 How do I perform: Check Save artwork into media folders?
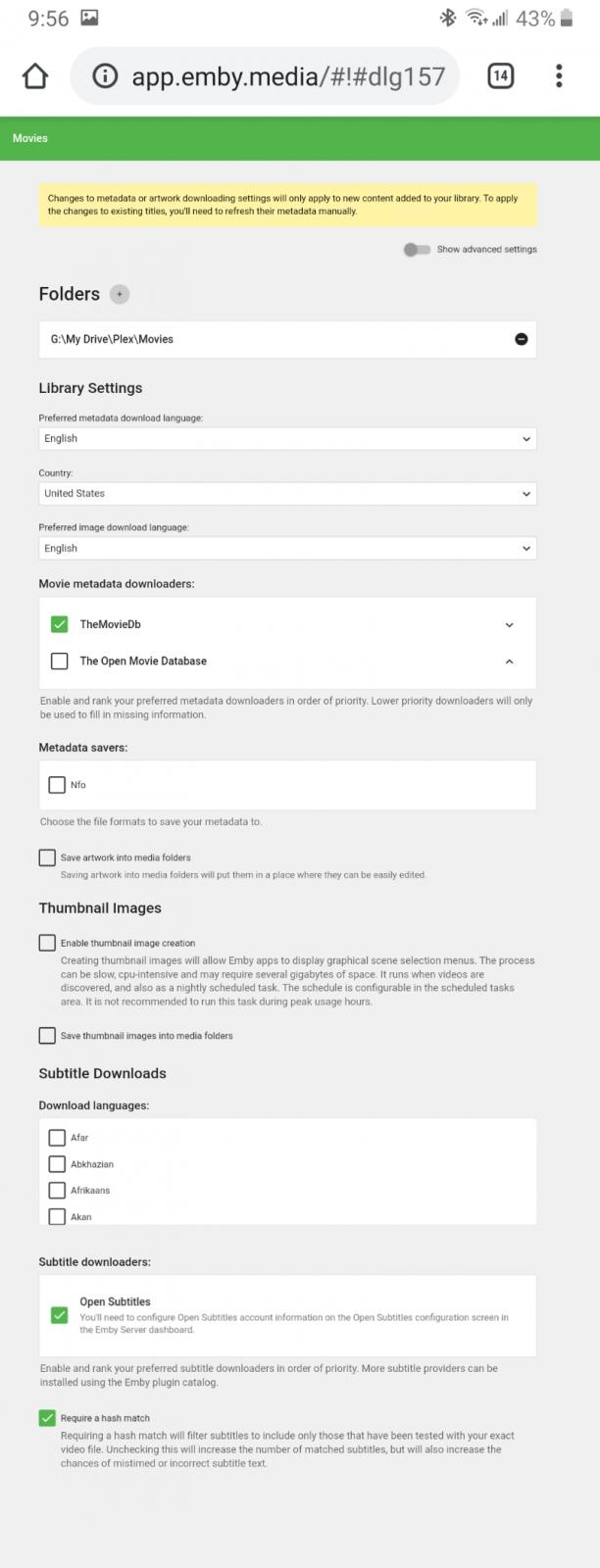[x=47, y=857]
